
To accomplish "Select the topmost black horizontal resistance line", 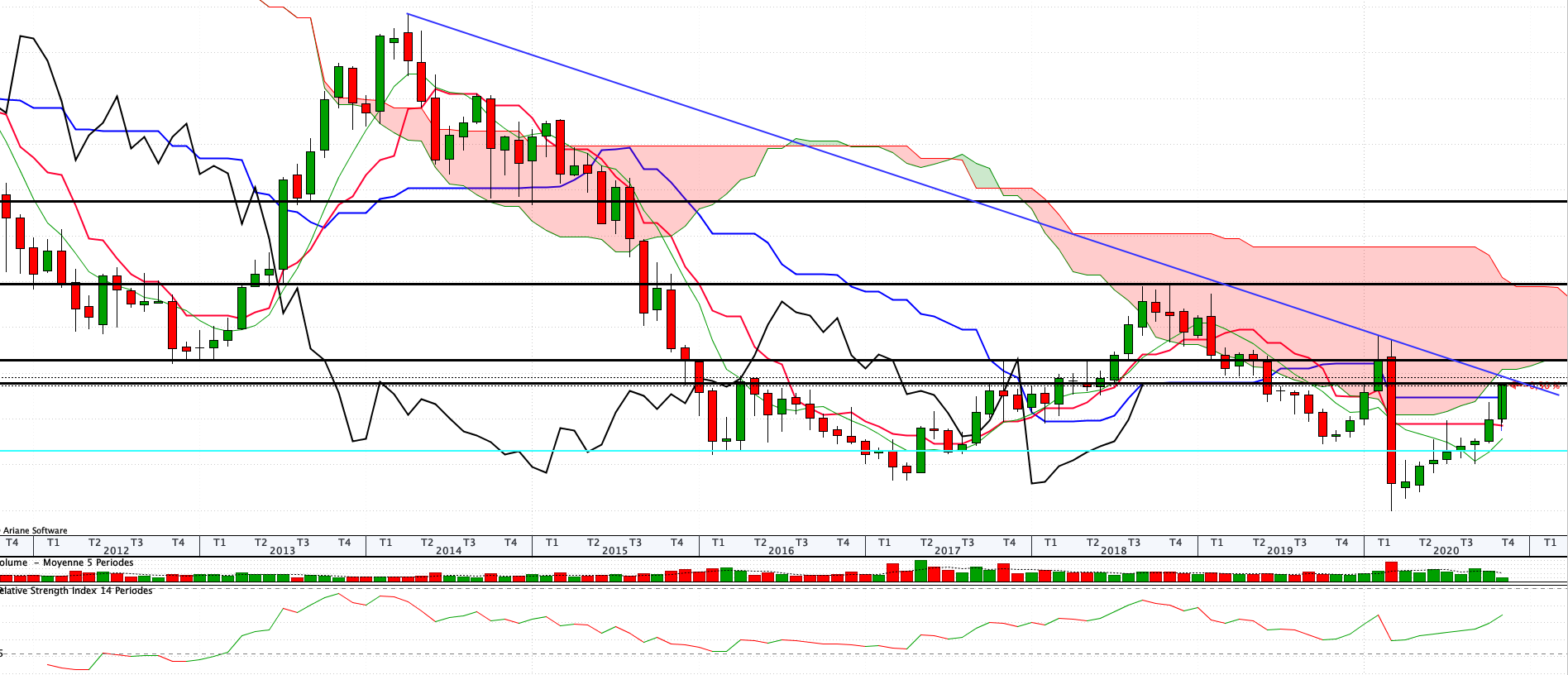I will point(784,201).
